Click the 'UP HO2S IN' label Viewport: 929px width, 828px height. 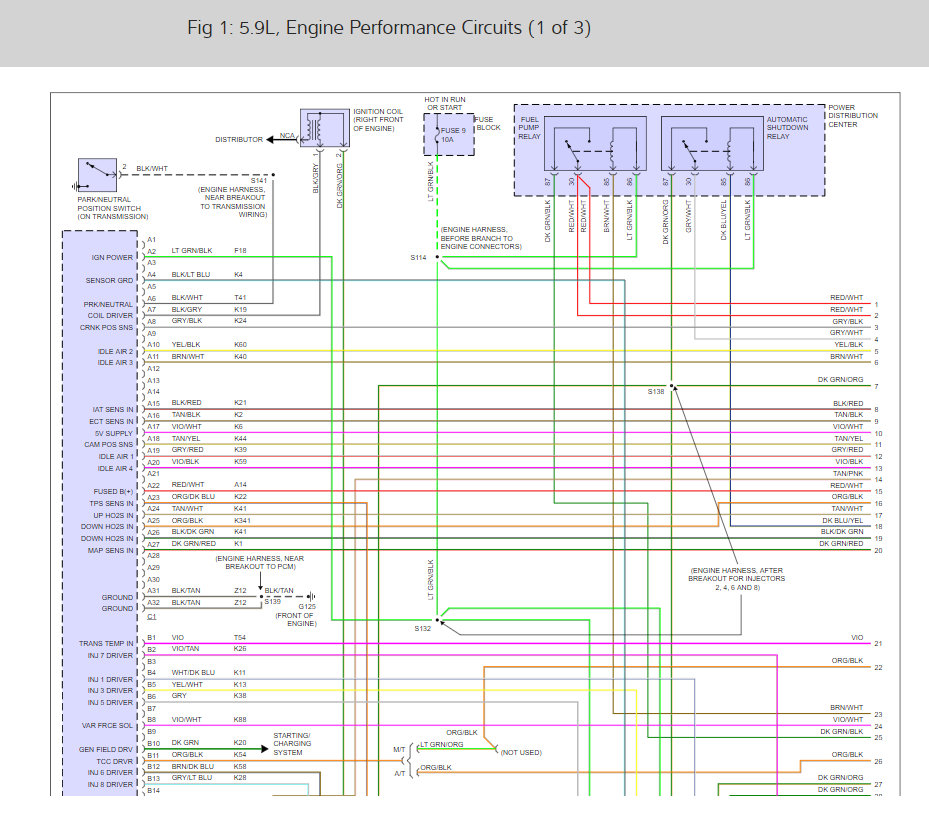click(x=113, y=515)
